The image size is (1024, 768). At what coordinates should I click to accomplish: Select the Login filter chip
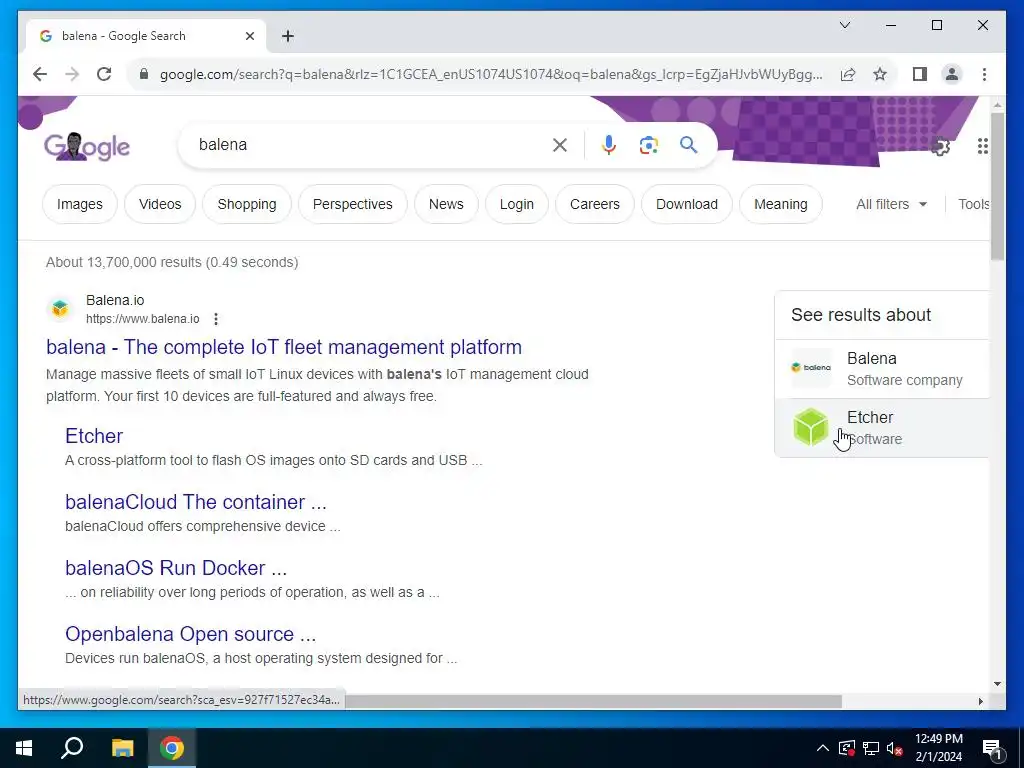tap(517, 204)
